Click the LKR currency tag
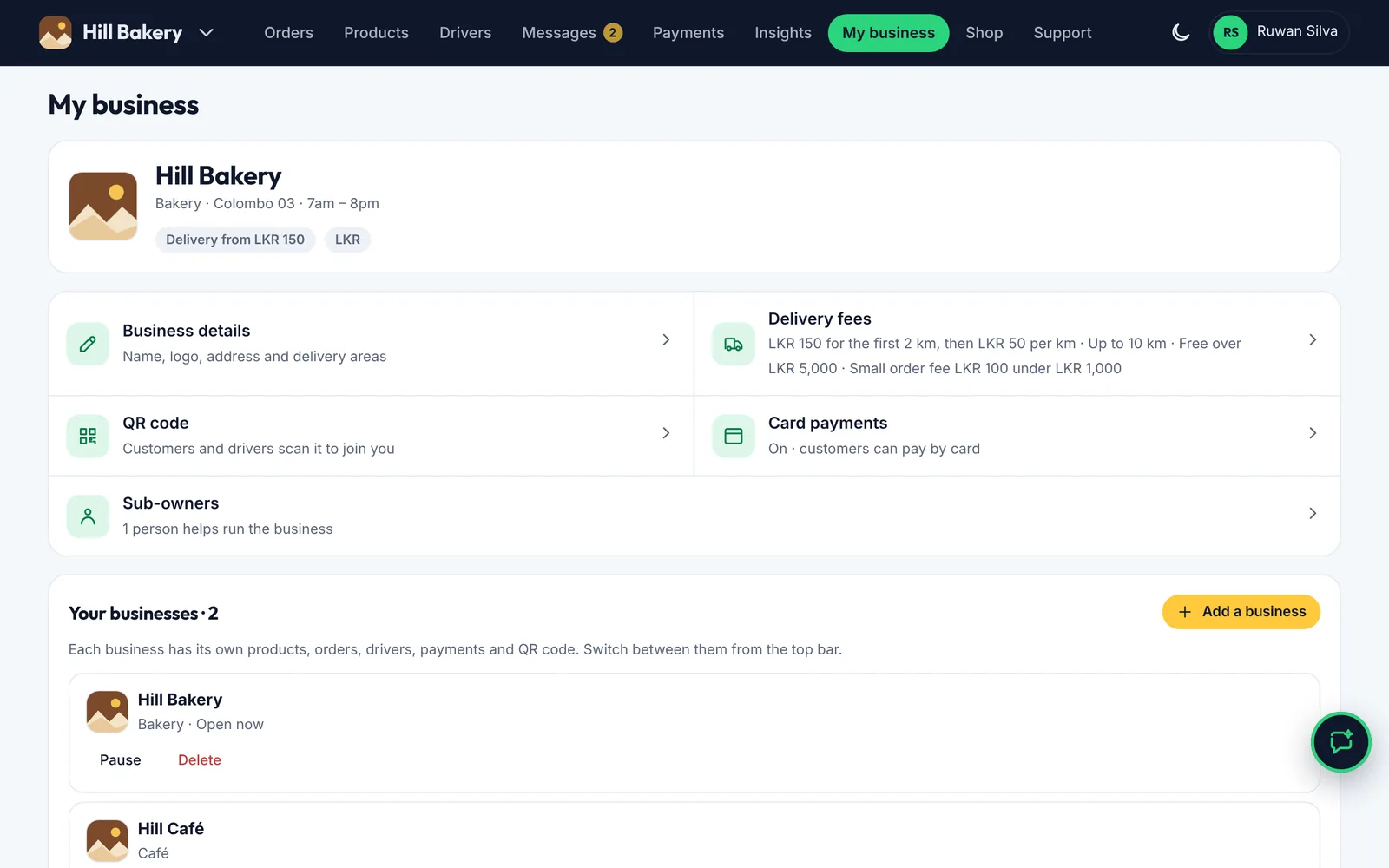Viewport: 1389px width, 868px height. coord(347,240)
